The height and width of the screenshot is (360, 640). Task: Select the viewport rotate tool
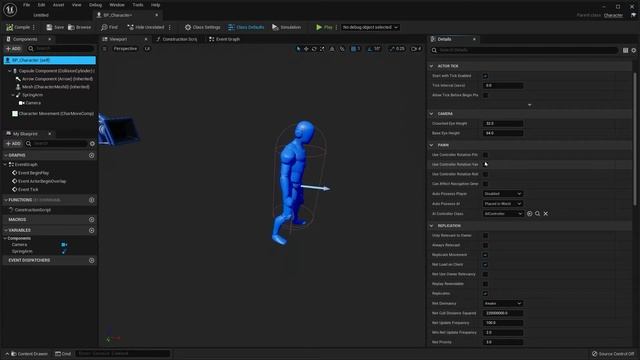pyautogui.click(x=314, y=49)
